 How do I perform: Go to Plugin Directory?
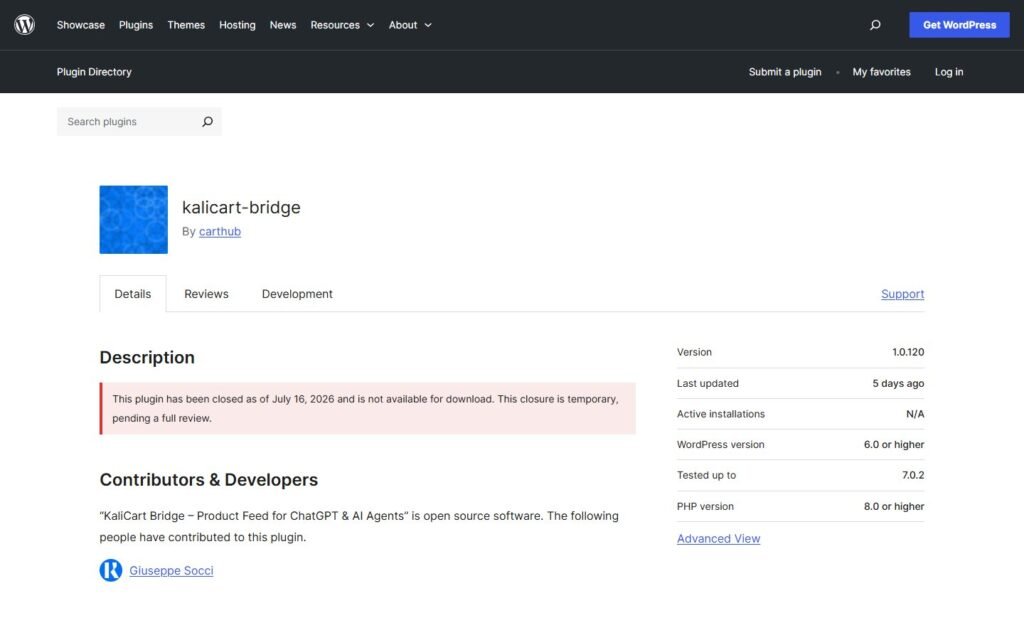coord(94,72)
